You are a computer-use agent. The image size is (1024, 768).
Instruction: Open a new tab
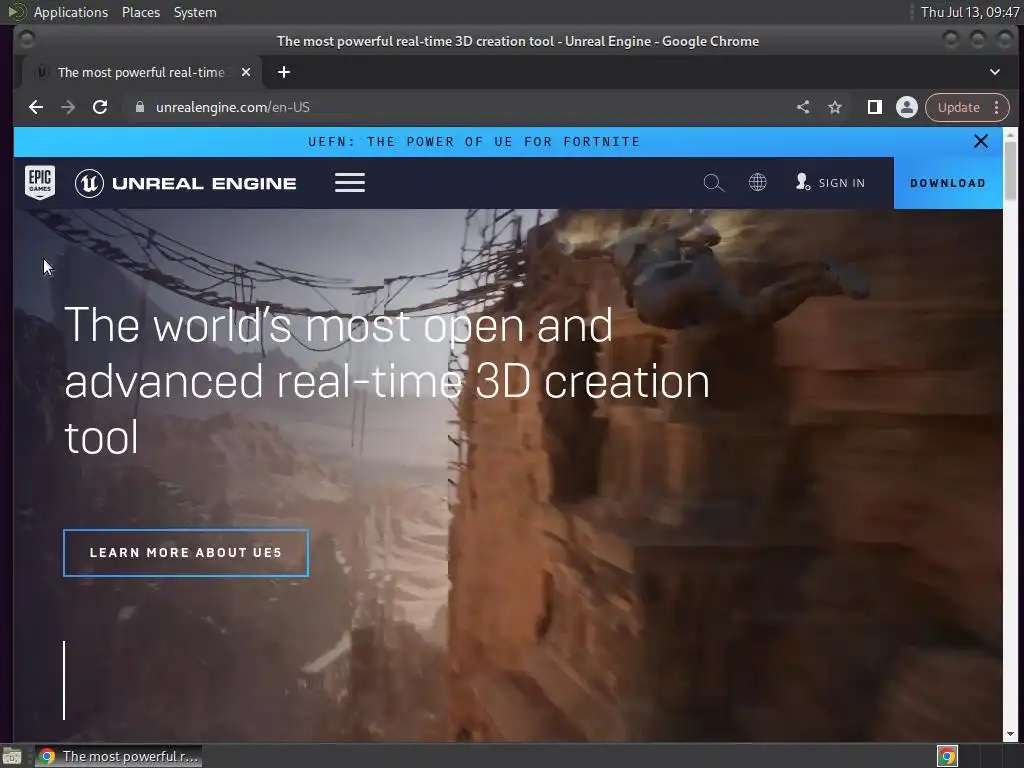(283, 72)
